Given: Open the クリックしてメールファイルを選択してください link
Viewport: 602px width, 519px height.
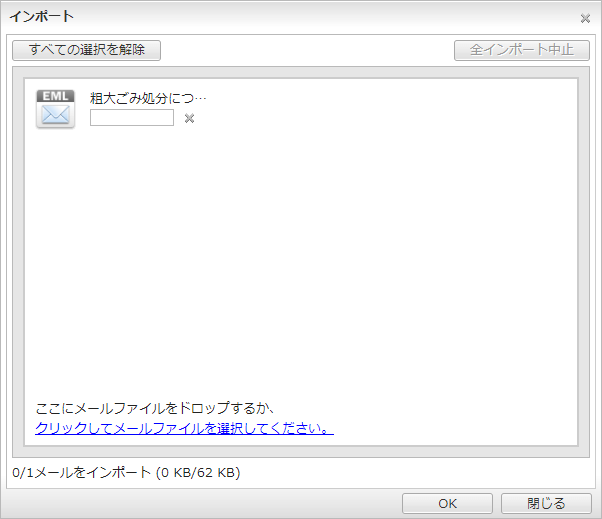Looking at the screenshot, I should coord(184,428).
